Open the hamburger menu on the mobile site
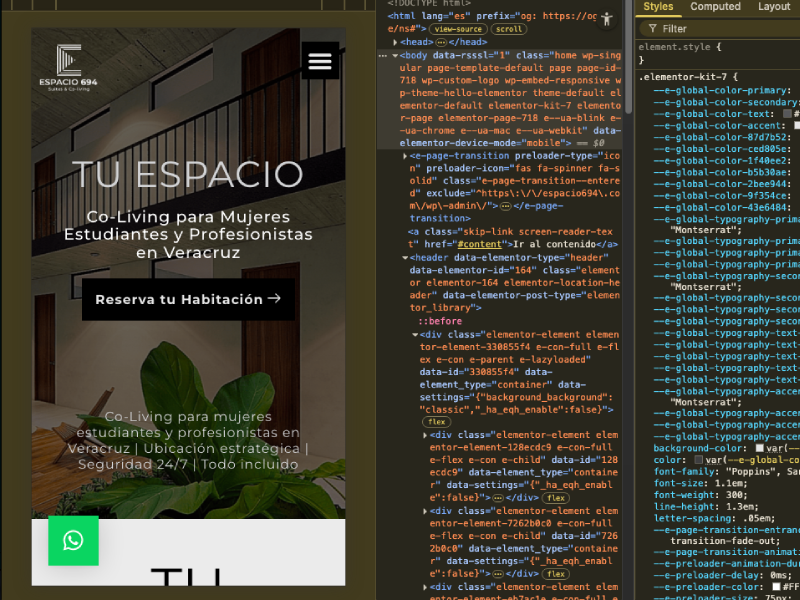The image size is (800, 600). coord(320,61)
